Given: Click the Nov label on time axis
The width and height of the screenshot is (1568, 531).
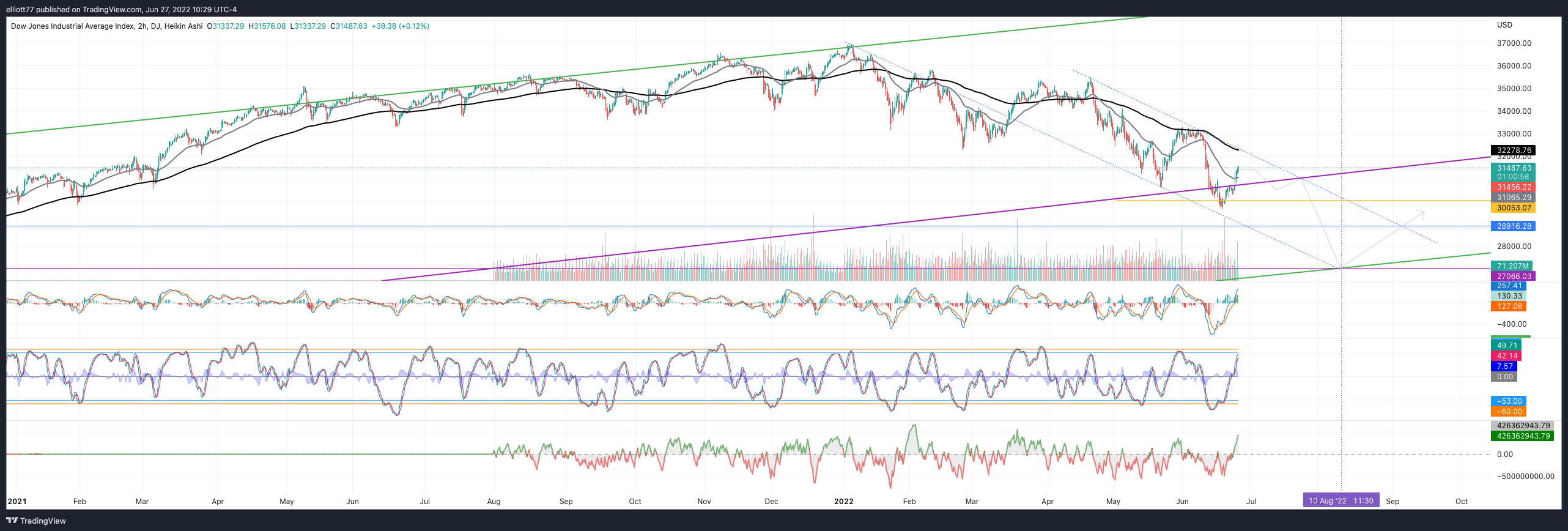Looking at the screenshot, I should [704, 502].
